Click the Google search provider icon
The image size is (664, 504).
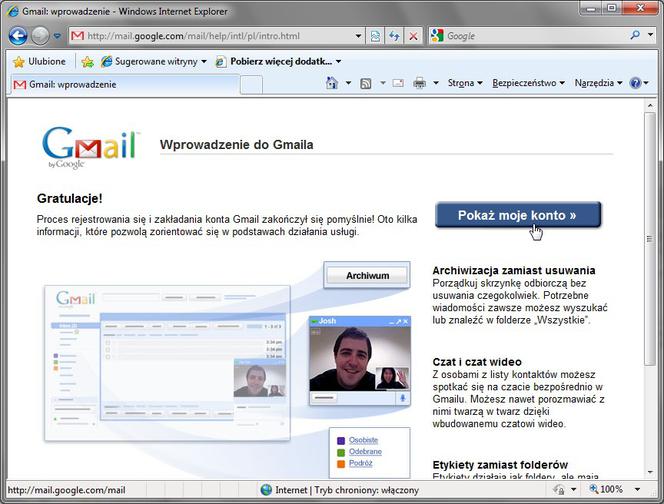tap(437, 36)
